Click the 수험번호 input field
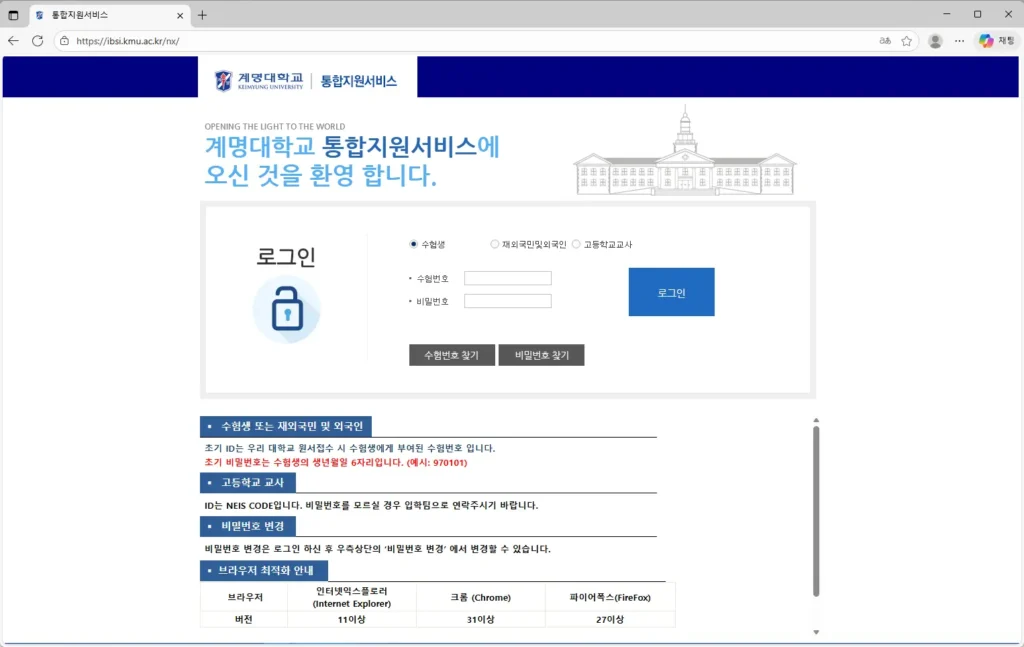 point(507,278)
